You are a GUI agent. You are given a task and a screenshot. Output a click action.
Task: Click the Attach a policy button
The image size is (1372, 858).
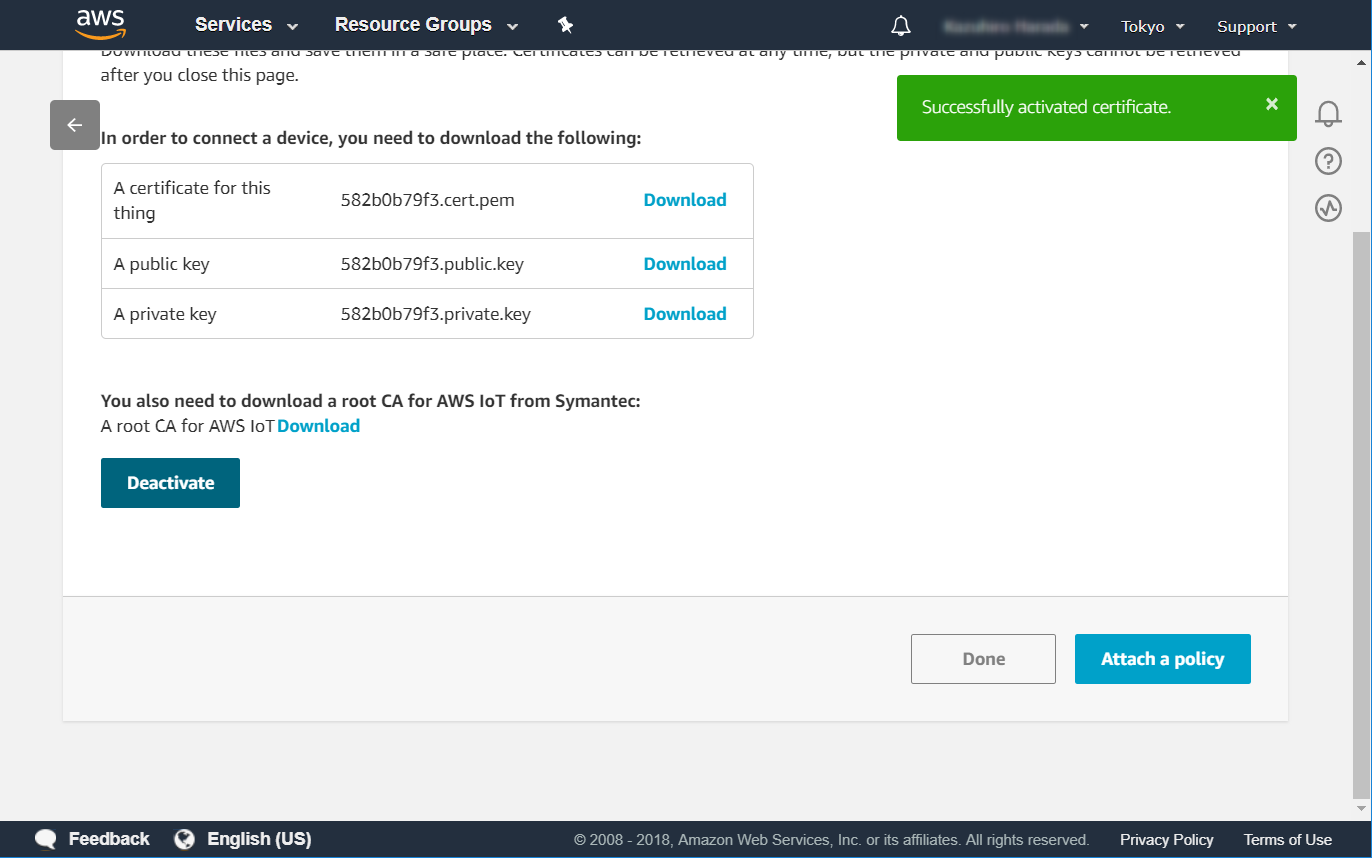coord(1162,659)
